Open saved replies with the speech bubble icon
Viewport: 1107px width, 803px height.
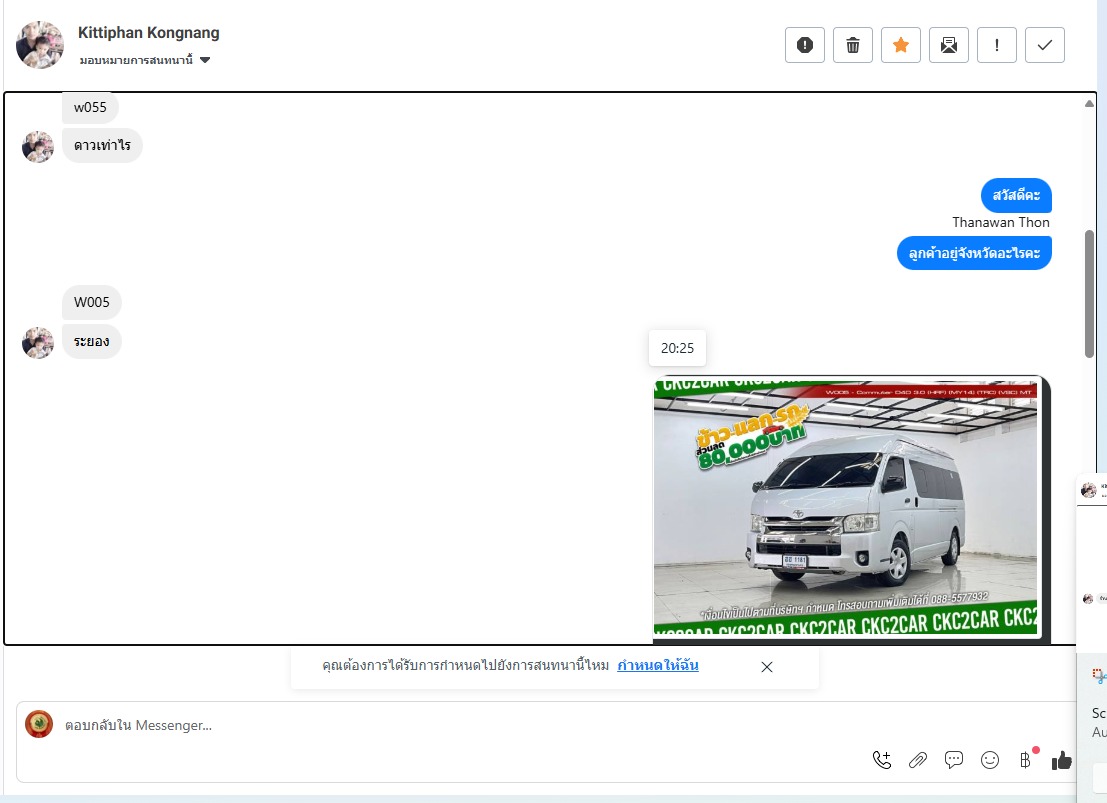pos(954,760)
